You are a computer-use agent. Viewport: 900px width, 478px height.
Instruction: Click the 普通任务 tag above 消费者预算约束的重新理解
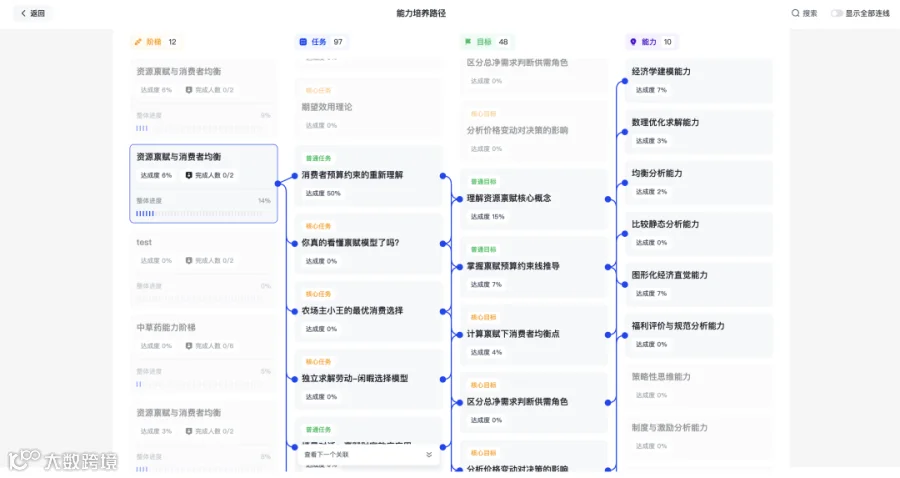point(319,158)
